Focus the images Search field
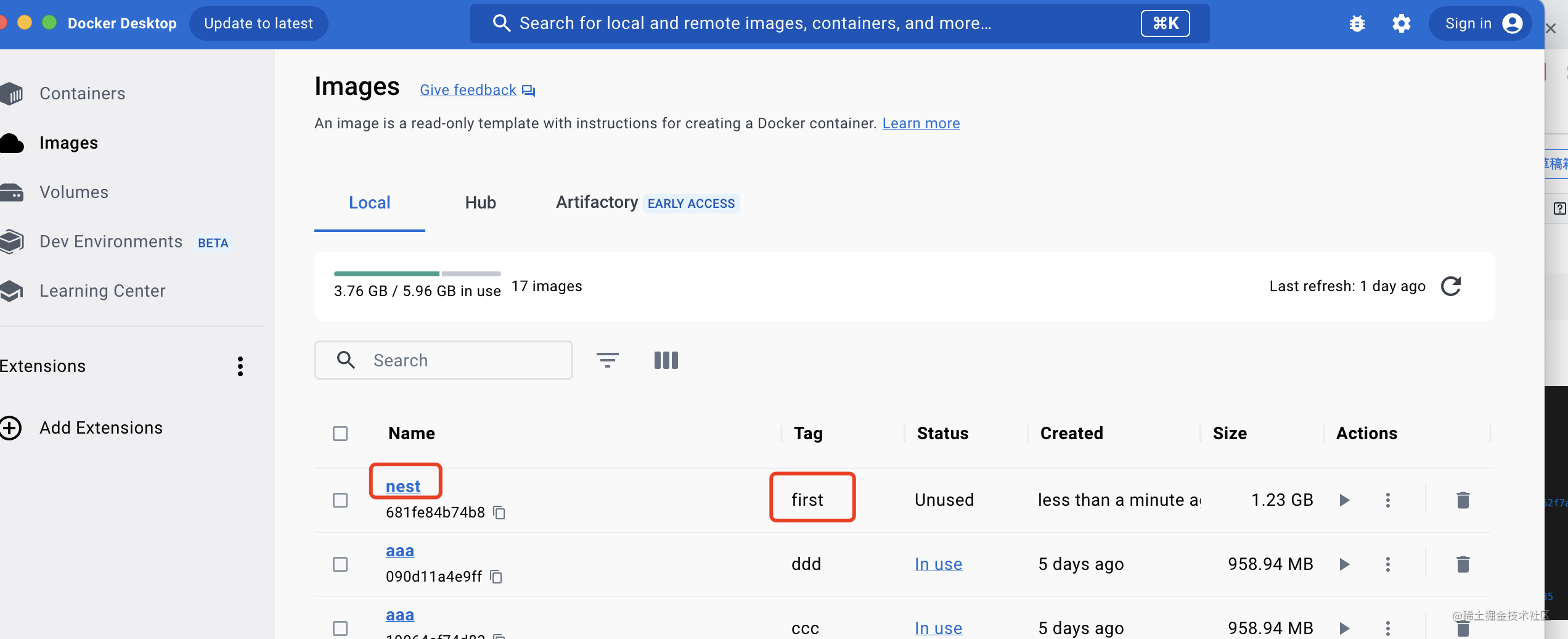The height and width of the screenshot is (639, 1568). (x=456, y=360)
